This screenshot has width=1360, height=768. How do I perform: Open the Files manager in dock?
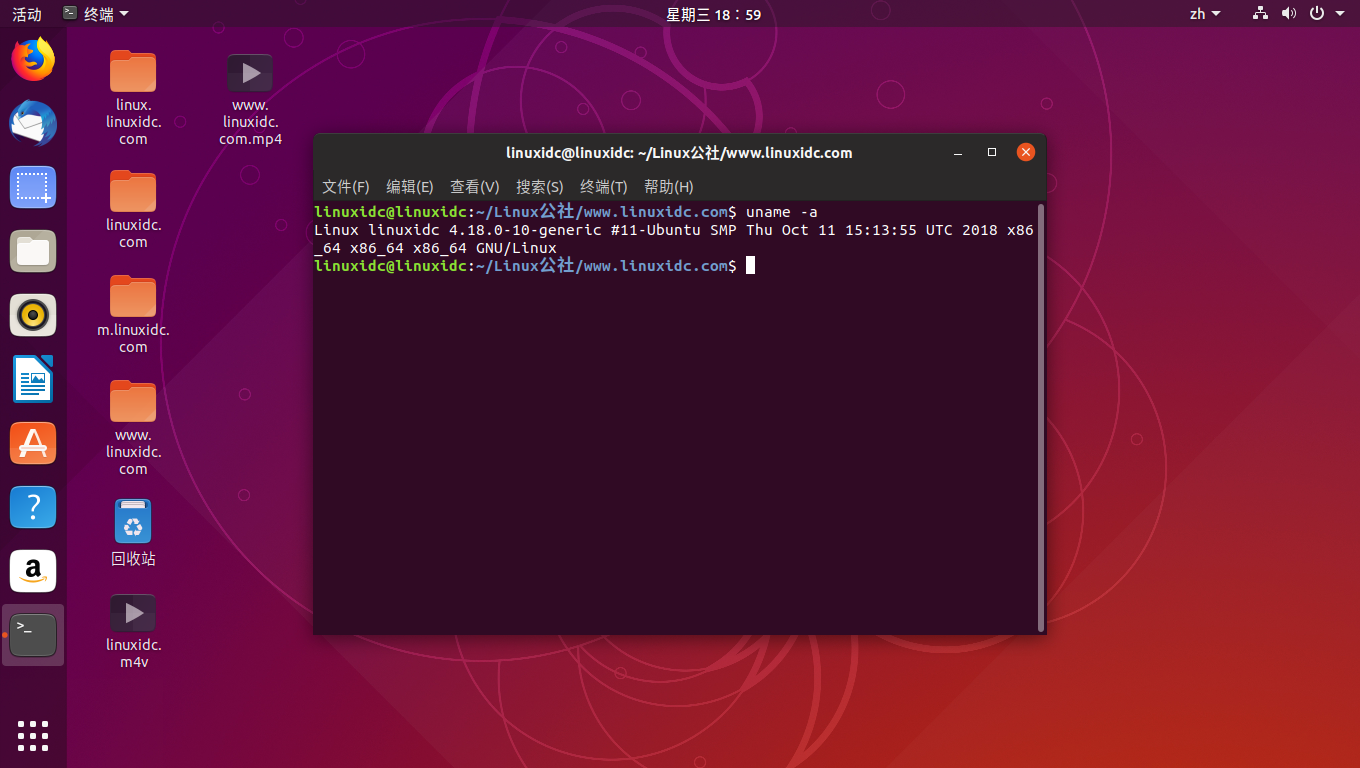(33, 251)
